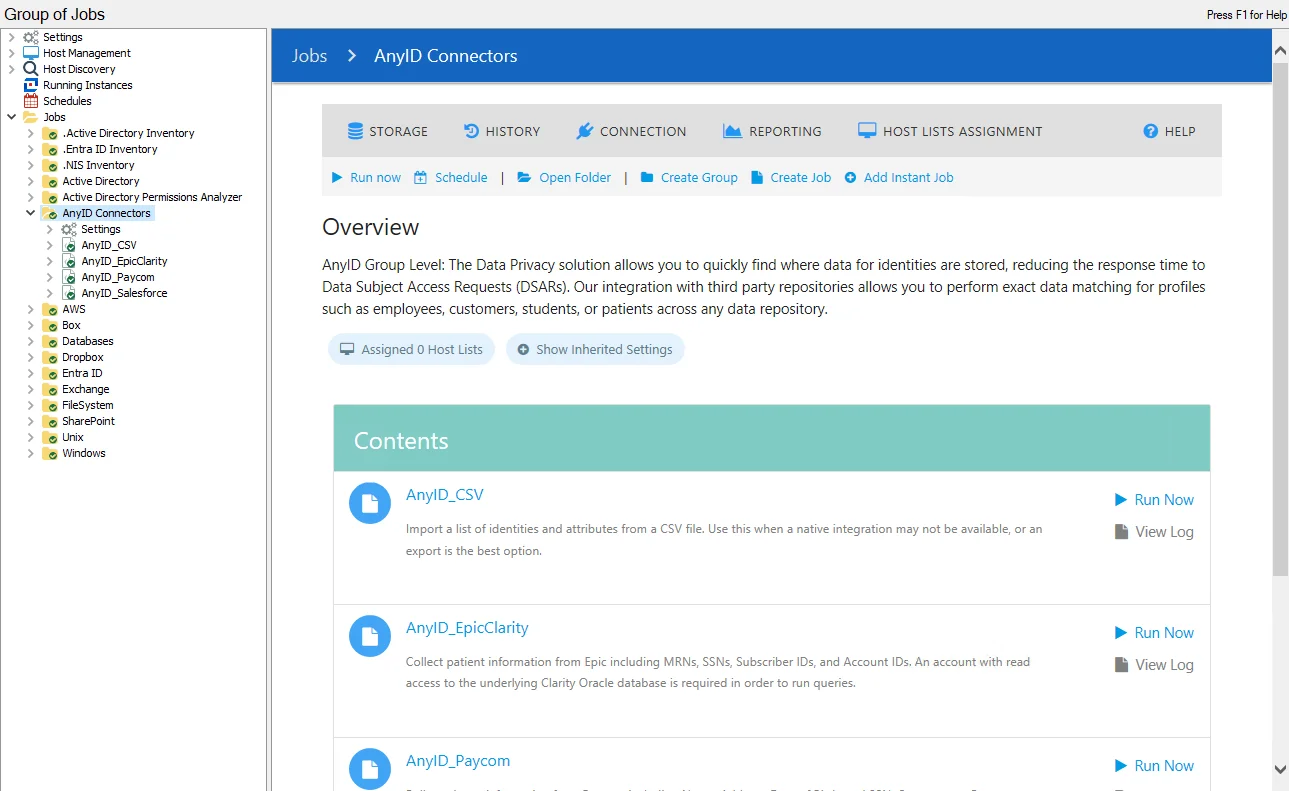Click the Run now play icon
The width and height of the screenshot is (1289, 791).
[x=337, y=177]
